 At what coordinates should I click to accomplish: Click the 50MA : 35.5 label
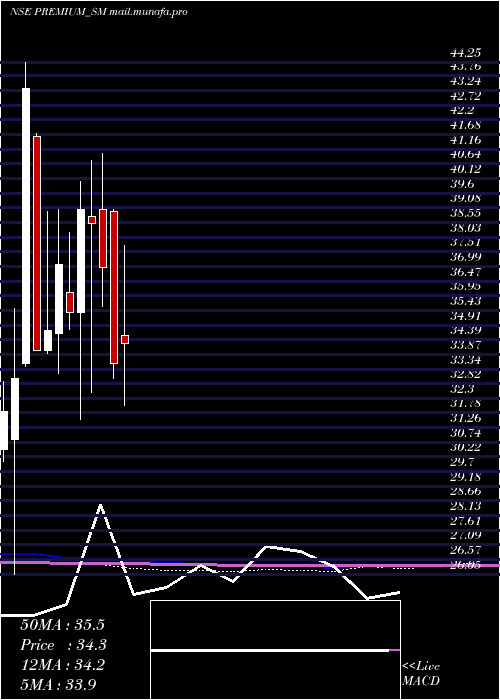tap(64, 625)
